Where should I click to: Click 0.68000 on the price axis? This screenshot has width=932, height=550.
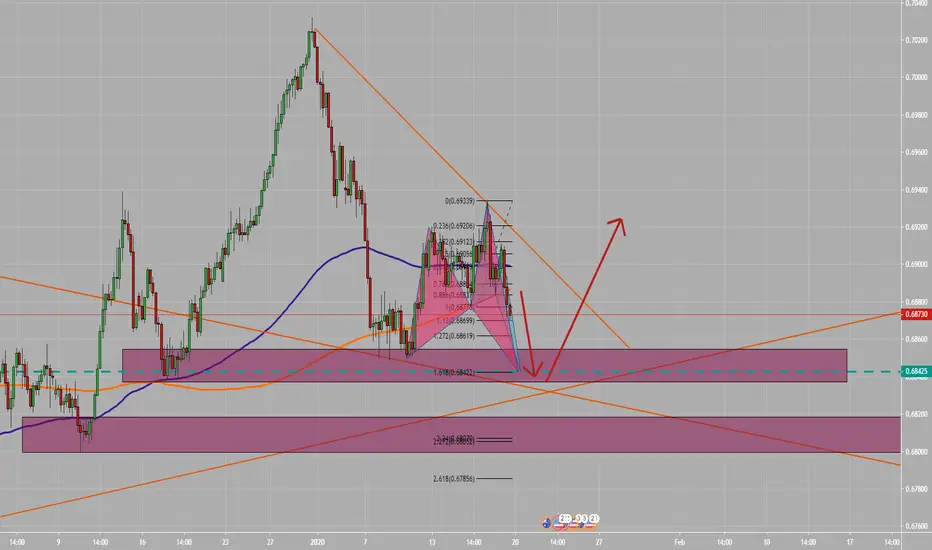click(916, 452)
